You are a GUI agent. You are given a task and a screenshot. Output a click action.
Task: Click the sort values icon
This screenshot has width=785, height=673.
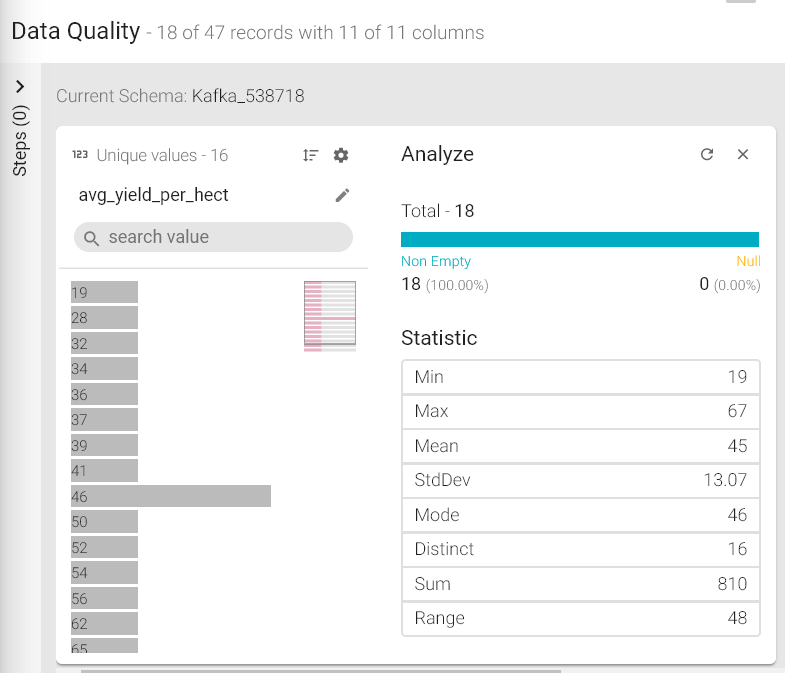point(311,155)
